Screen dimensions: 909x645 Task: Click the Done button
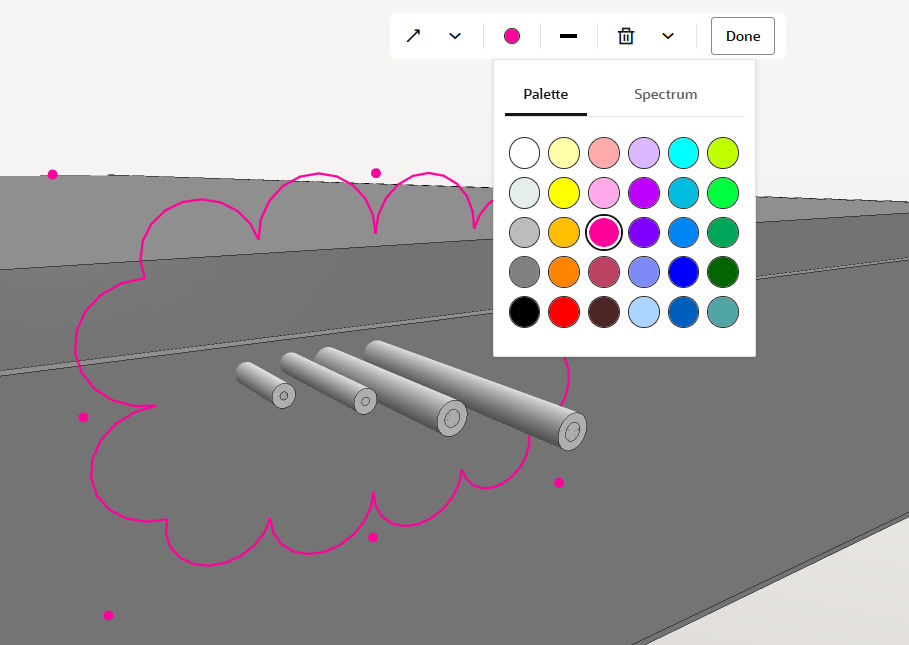point(743,36)
